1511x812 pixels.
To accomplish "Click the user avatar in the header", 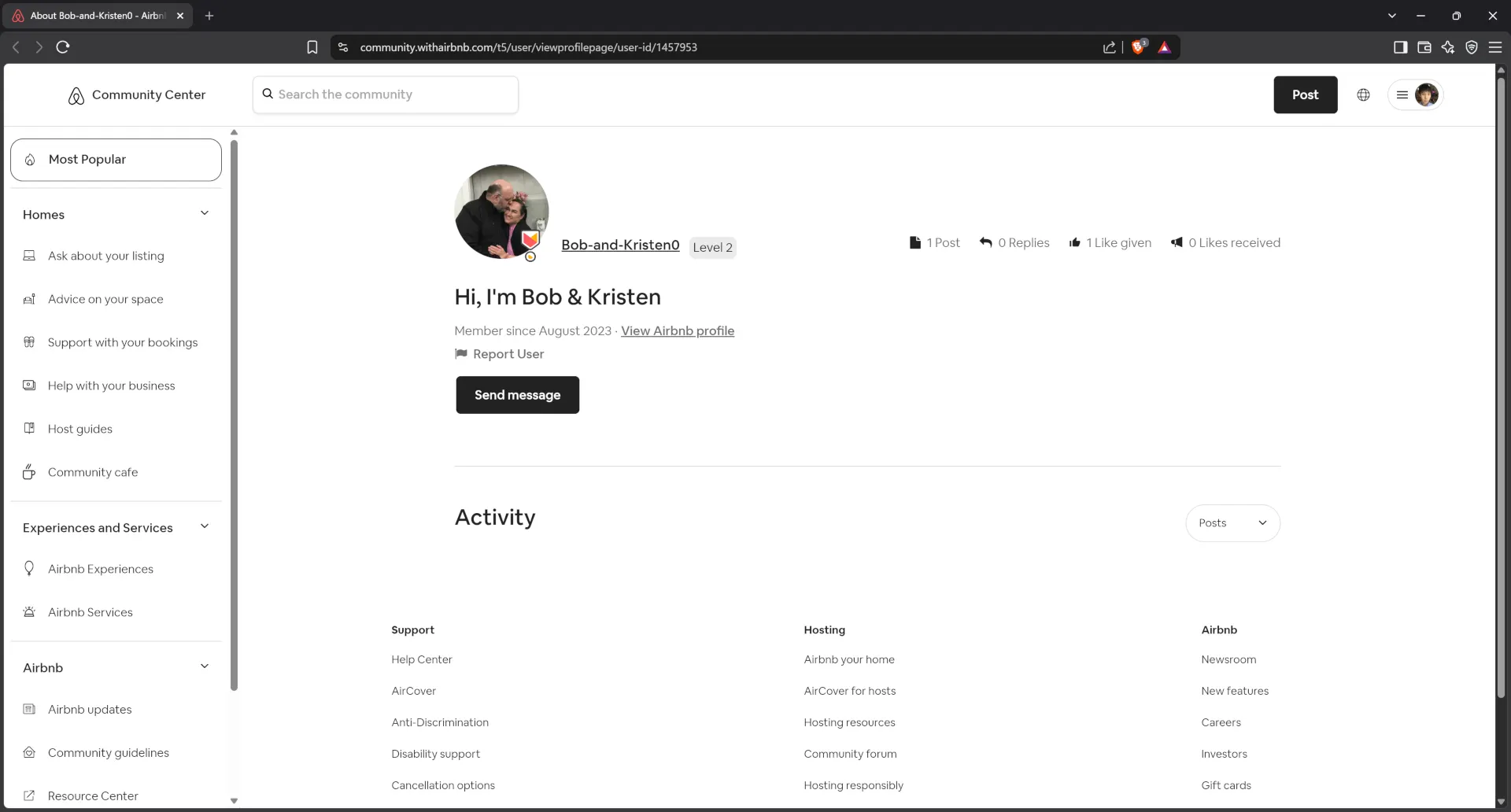I will (1426, 94).
